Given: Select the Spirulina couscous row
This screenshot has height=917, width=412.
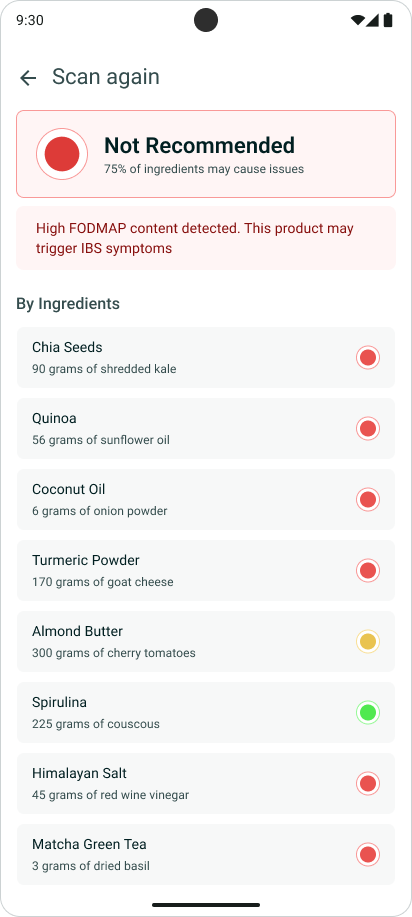Looking at the screenshot, I should coord(206,712).
